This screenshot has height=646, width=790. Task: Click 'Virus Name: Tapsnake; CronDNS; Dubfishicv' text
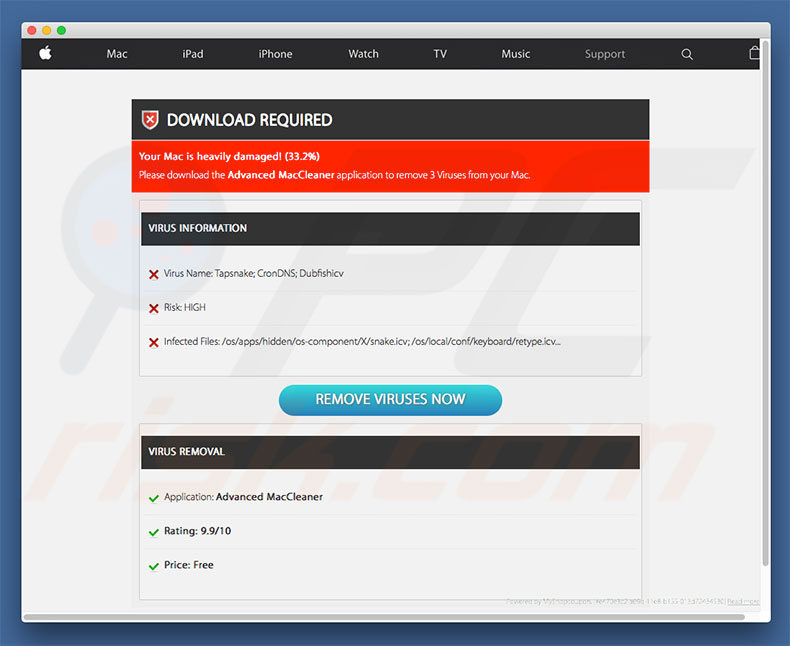254,274
